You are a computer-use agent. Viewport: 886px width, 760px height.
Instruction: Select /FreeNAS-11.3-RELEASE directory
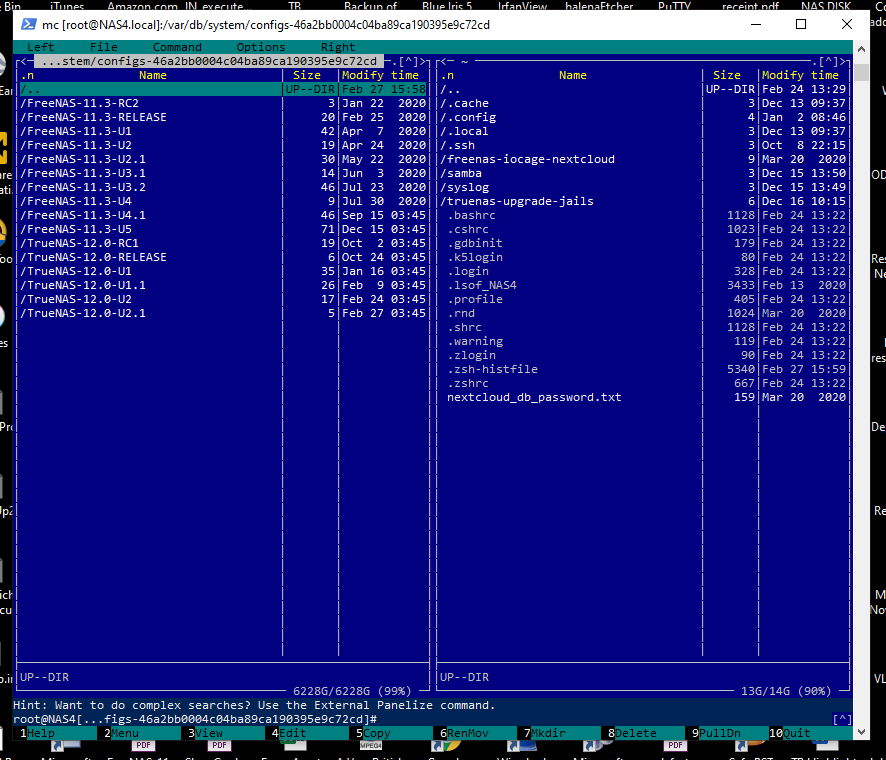[x=223, y=117]
